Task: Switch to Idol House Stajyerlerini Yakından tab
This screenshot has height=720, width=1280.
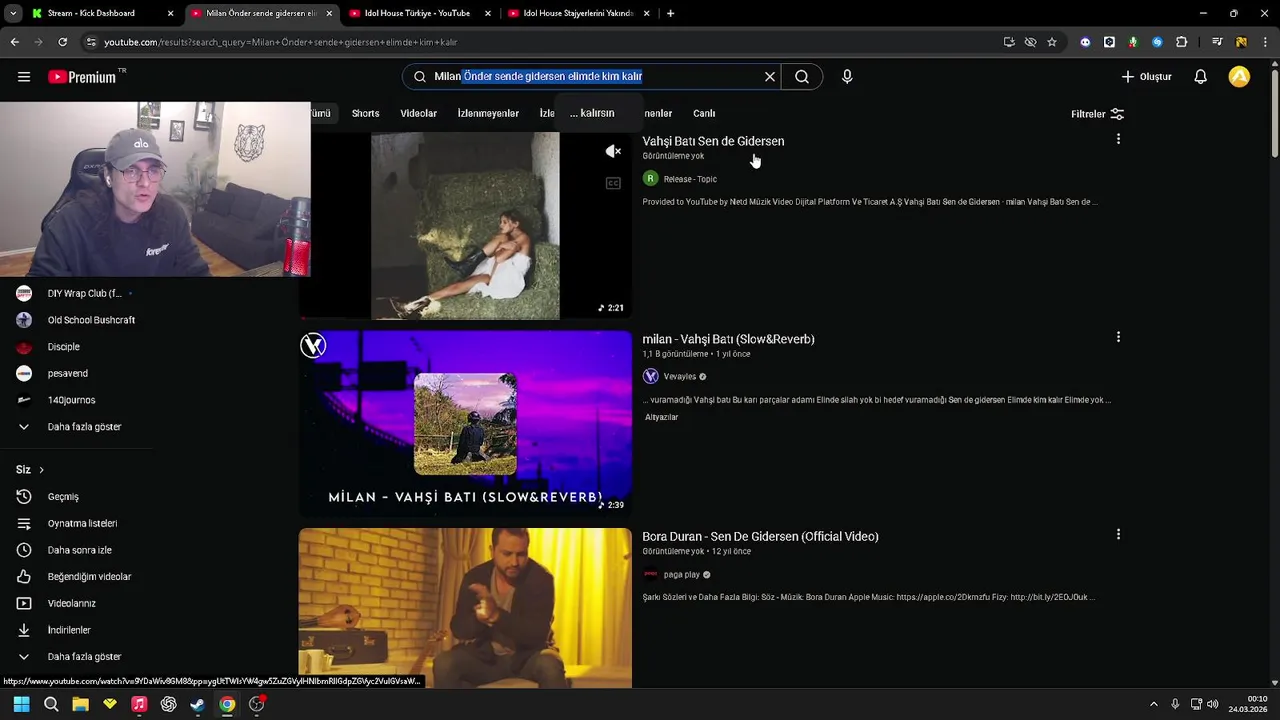Action: click(x=579, y=13)
